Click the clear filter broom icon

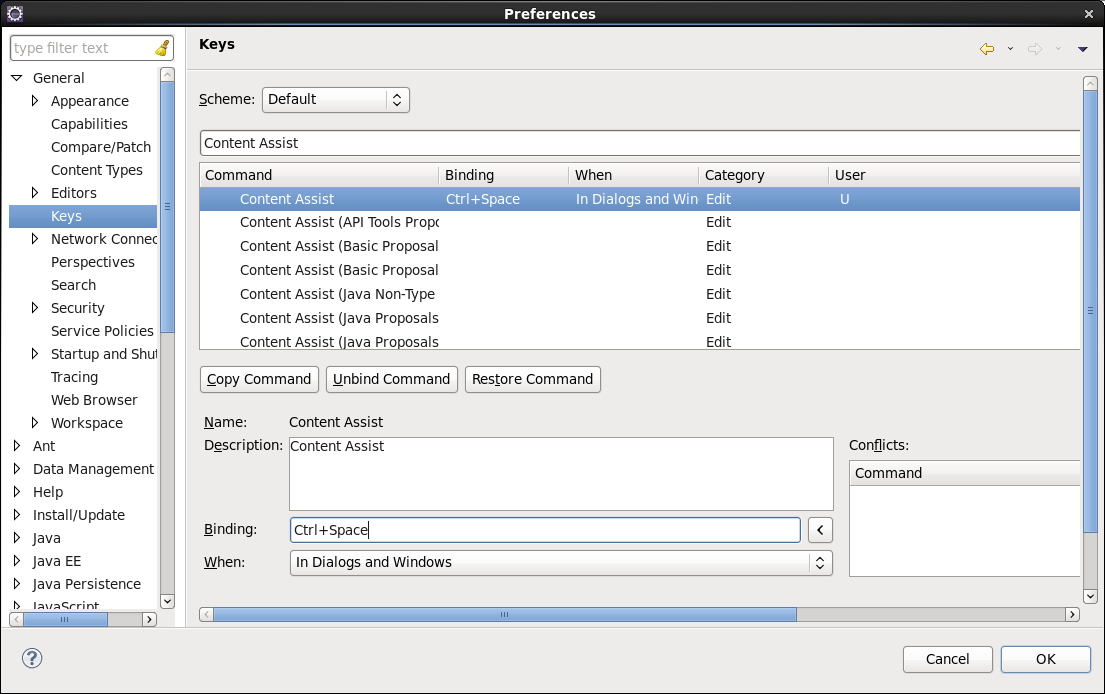162,48
